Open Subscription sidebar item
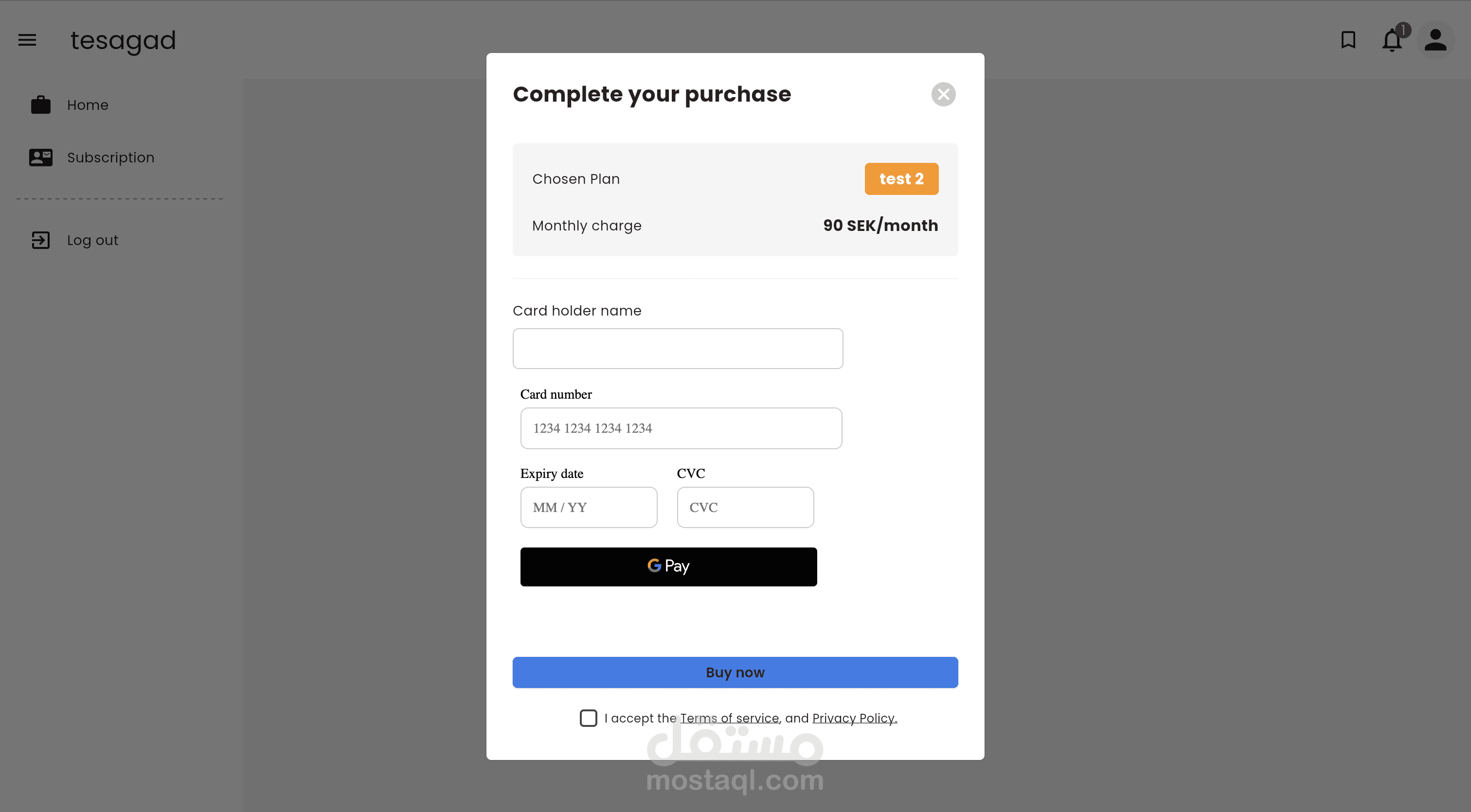This screenshot has height=812, width=1471. tap(111, 158)
